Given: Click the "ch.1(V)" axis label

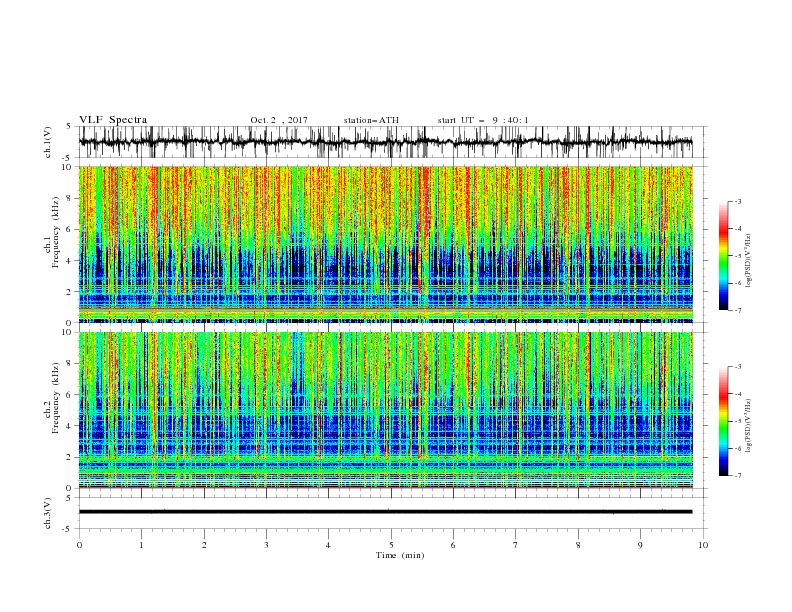Looking at the screenshot, I should coord(48,142).
